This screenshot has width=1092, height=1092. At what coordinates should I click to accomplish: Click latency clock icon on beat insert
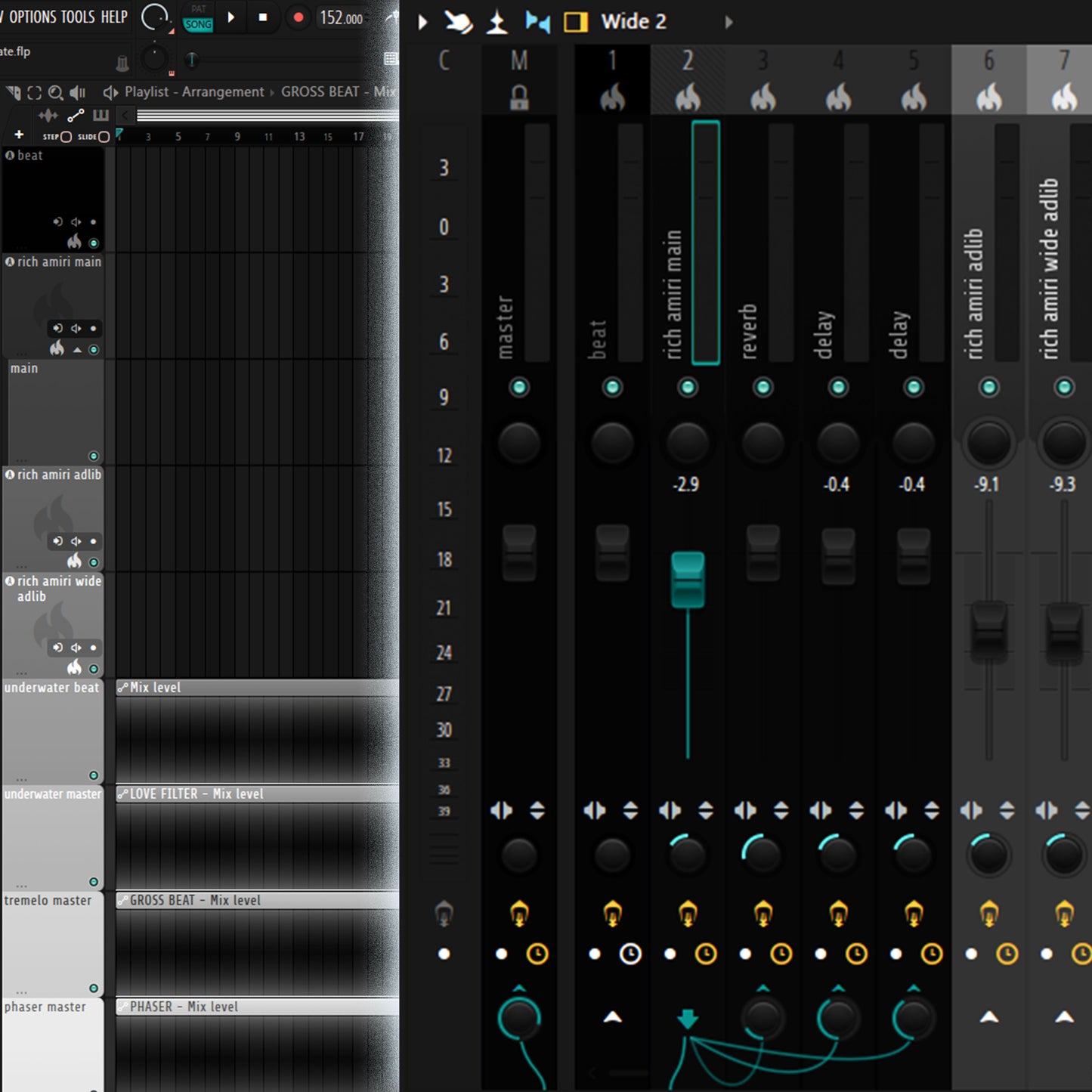pyautogui.click(x=630, y=954)
